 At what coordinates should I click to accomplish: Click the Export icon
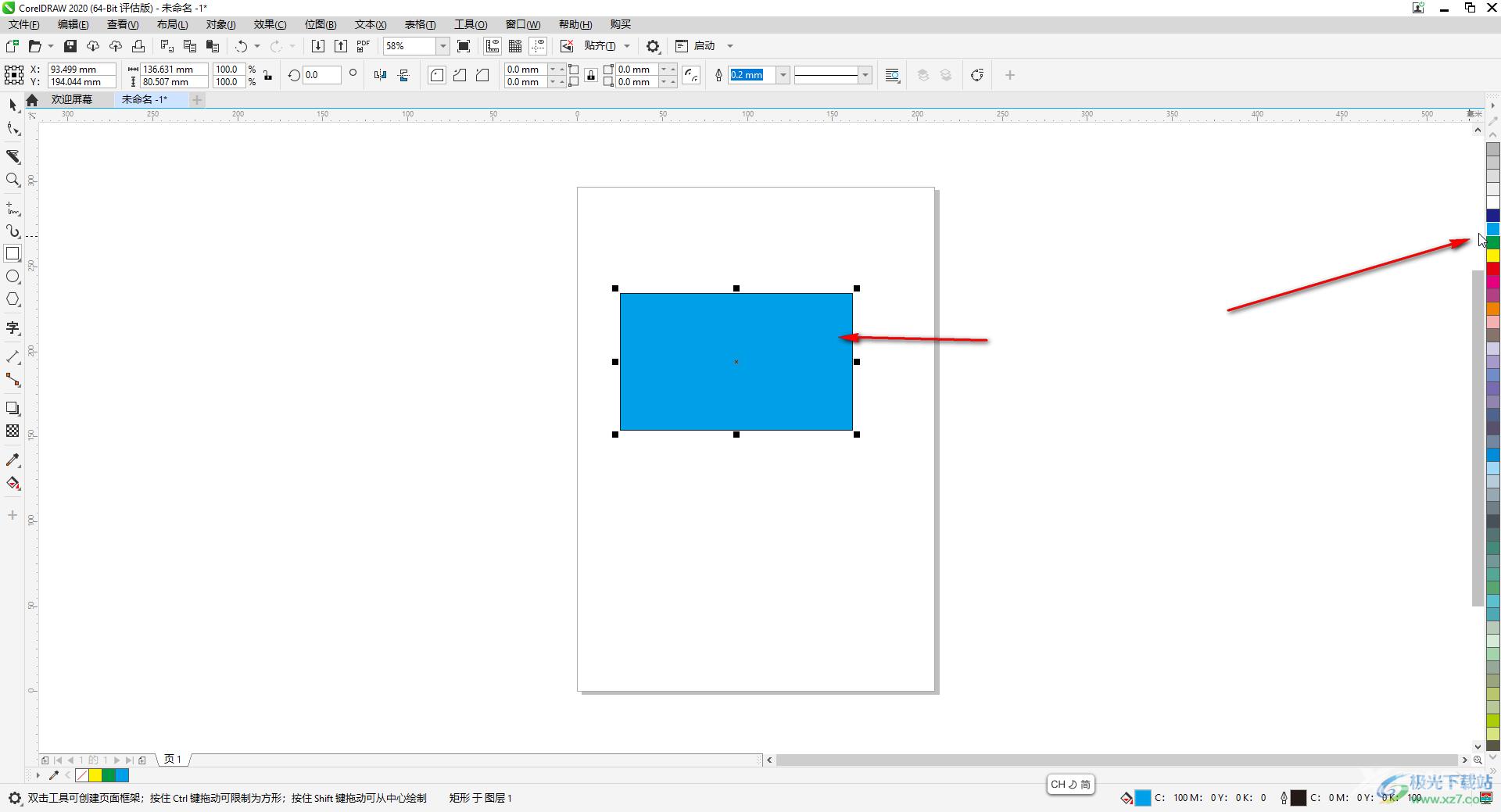click(340, 46)
